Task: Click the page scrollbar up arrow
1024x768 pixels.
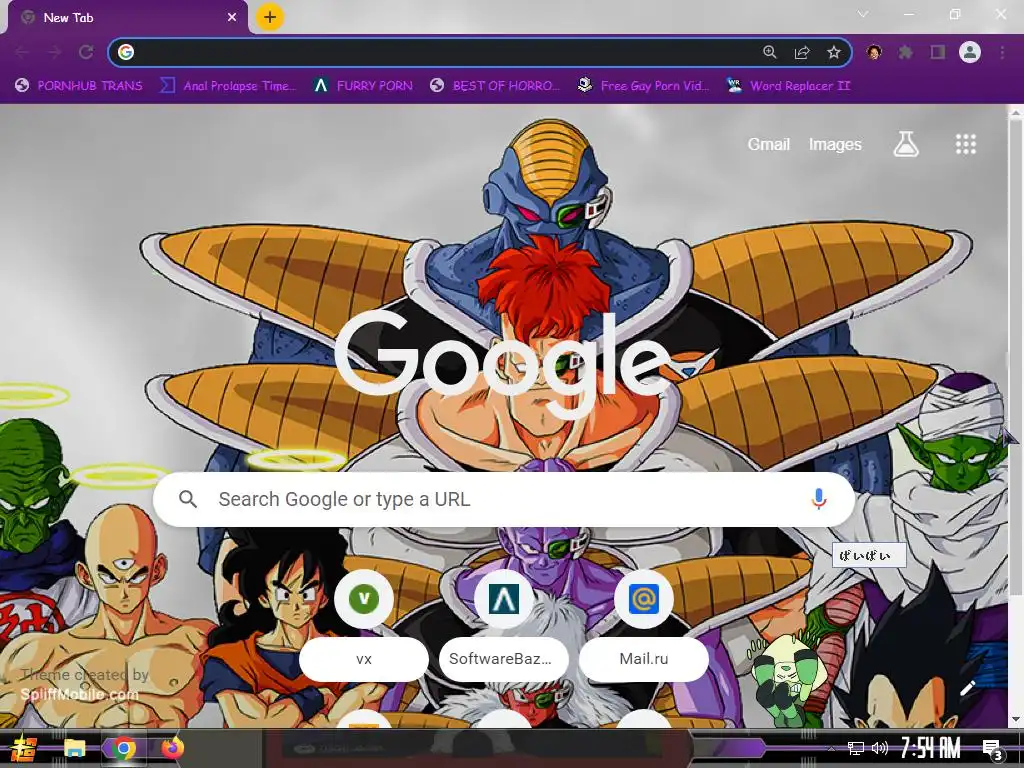Action: pos(1016,113)
